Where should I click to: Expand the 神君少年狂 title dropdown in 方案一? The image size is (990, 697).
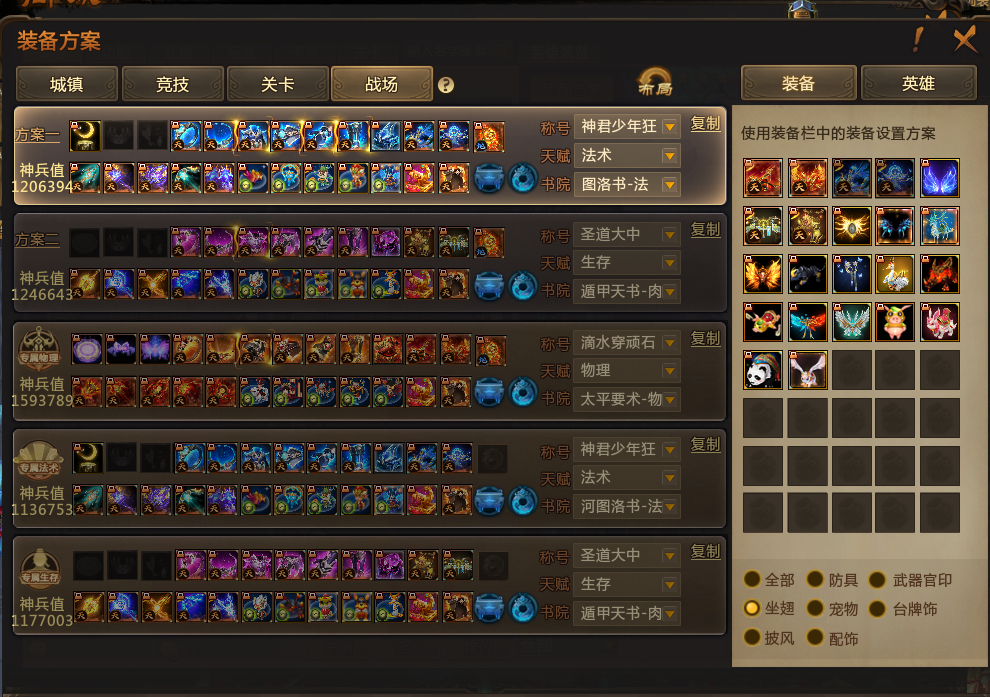click(x=670, y=127)
